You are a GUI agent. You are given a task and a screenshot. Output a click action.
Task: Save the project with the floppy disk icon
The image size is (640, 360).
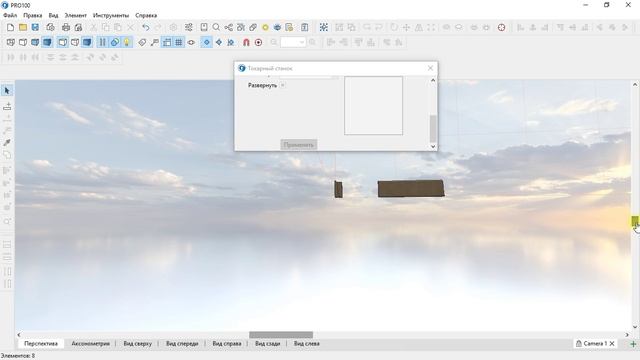pos(35,27)
